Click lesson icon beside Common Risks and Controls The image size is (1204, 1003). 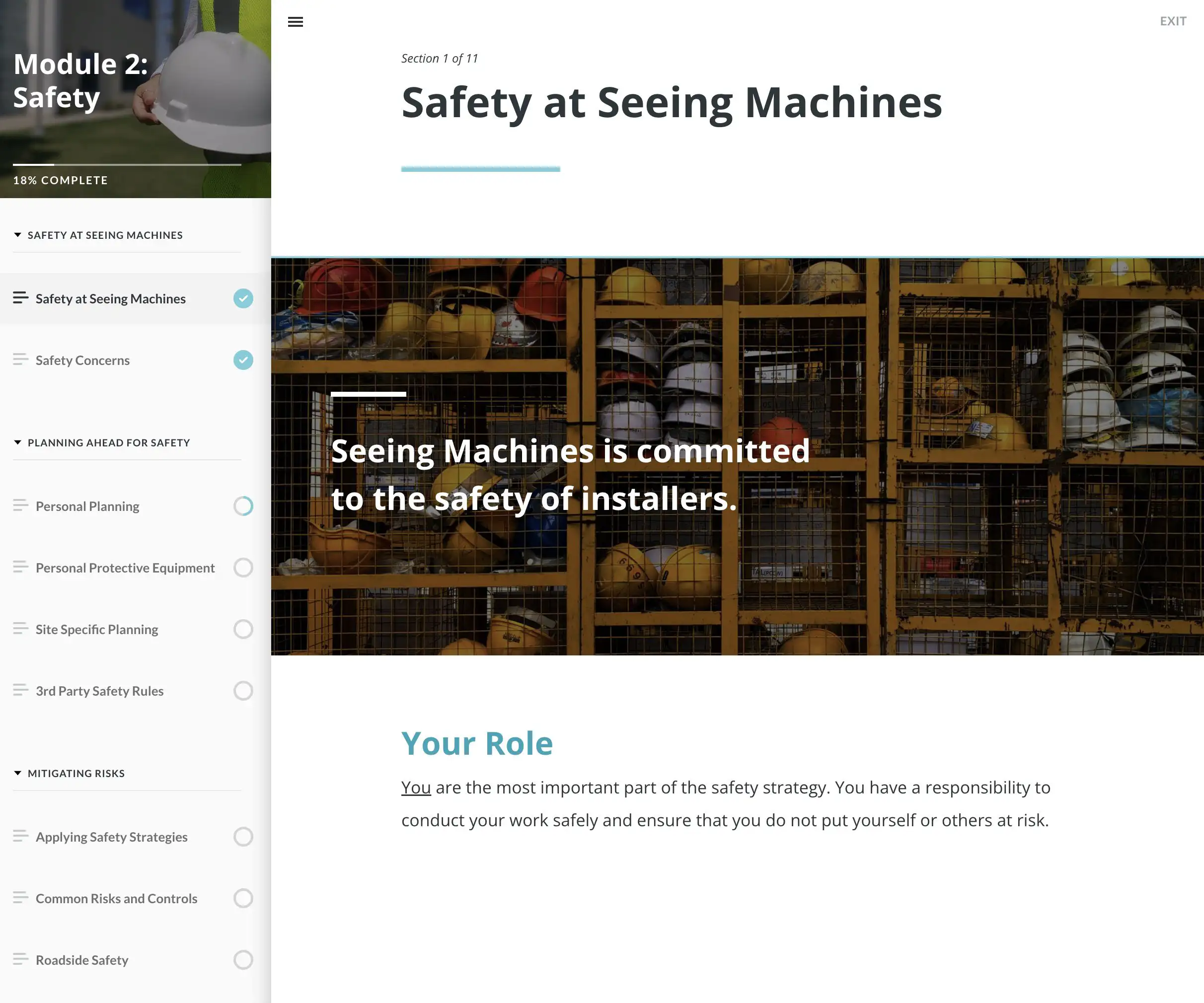pyautogui.click(x=21, y=897)
